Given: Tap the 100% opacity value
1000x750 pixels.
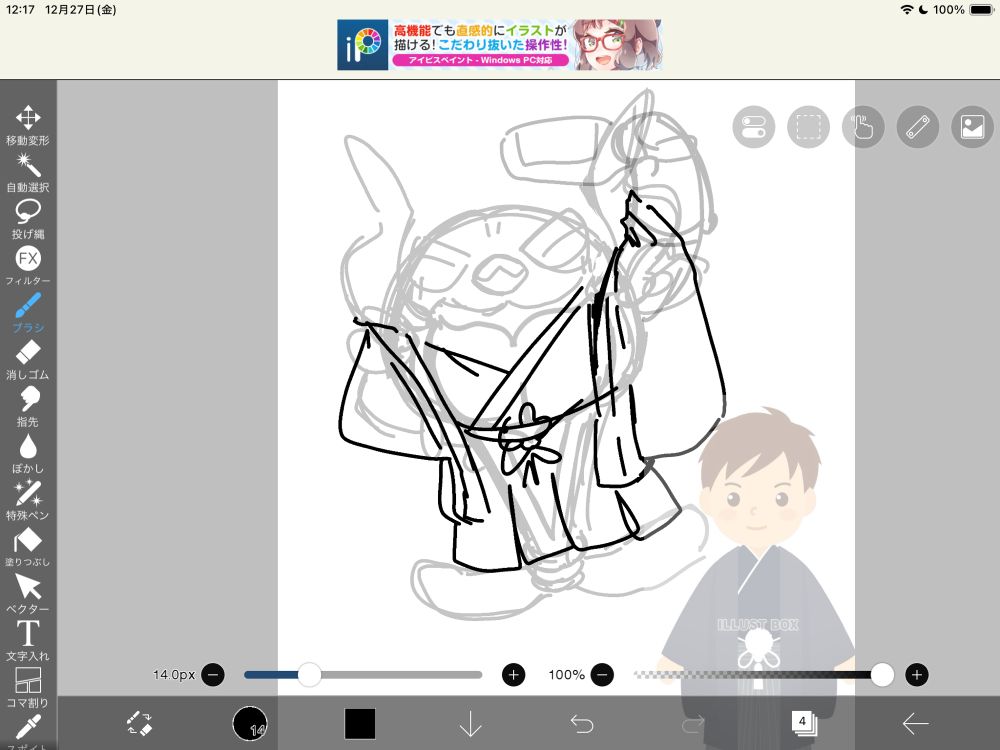Looking at the screenshot, I should coord(566,675).
